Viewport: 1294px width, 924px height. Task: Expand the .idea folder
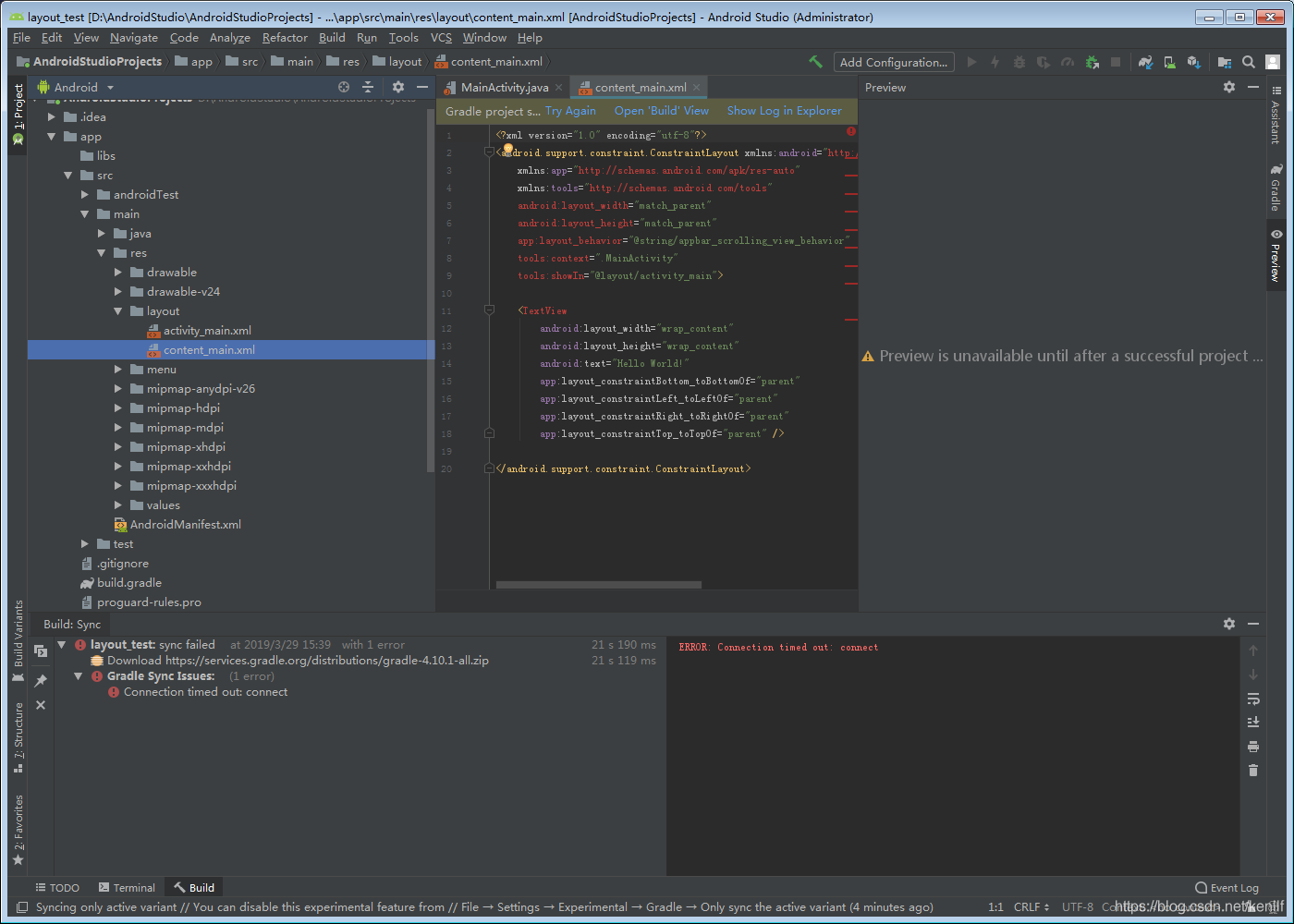(x=52, y=117)
